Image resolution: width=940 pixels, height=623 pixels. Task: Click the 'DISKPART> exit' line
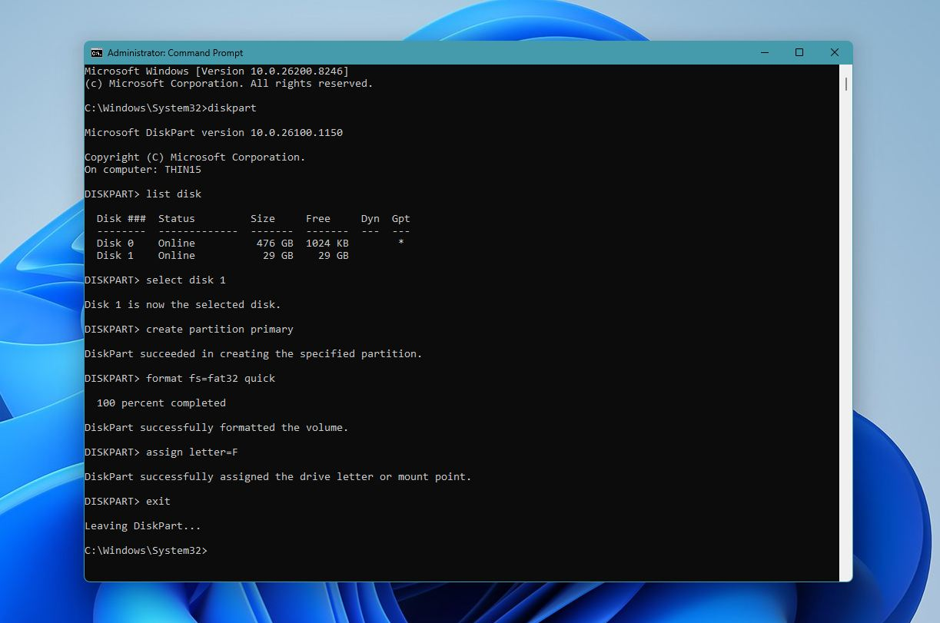tap(127, 501)
